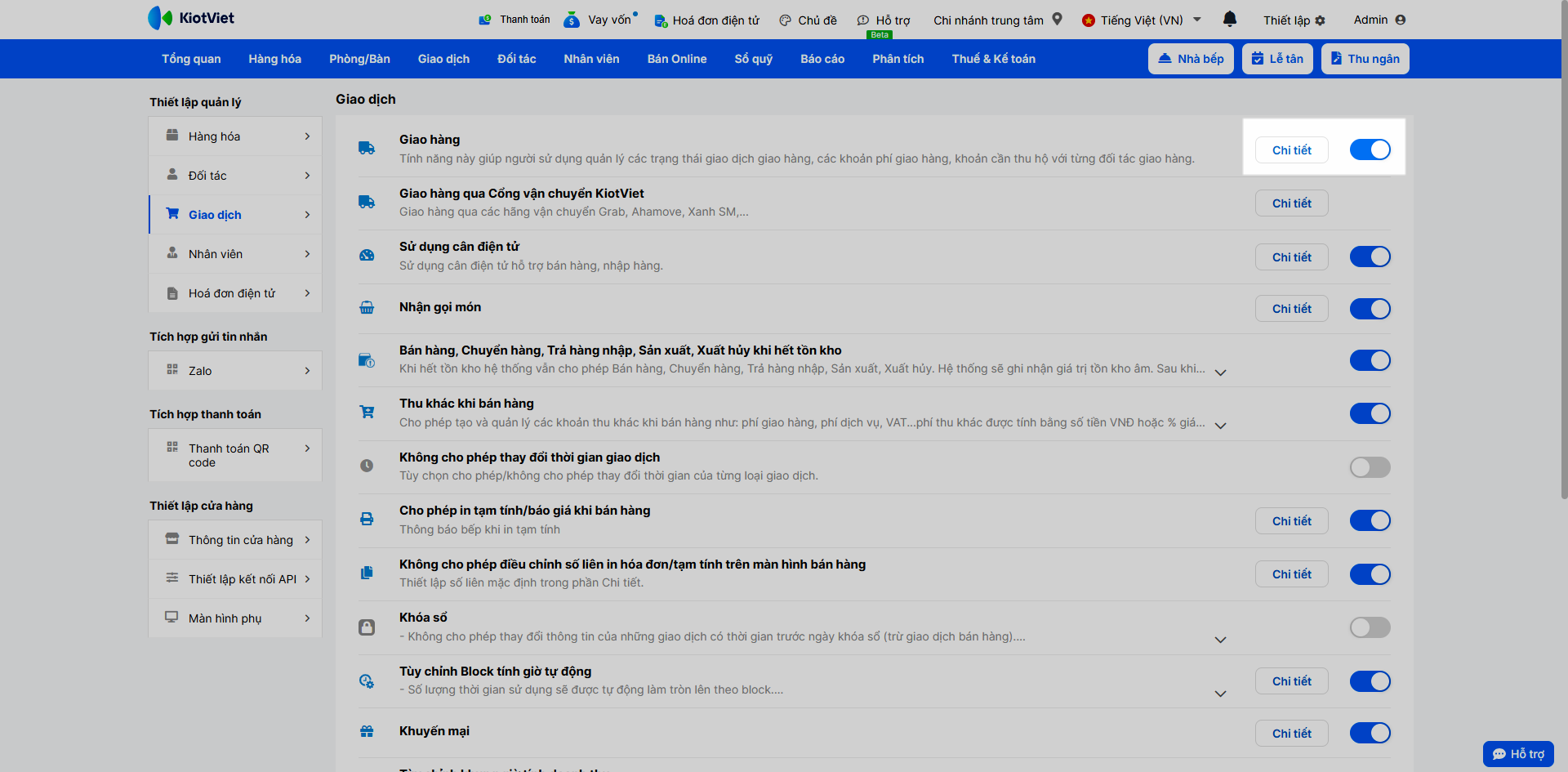This screenshot has height=772, width=1568.
Task: Turn off the Khuyến mại switch
Action: pyautogui.click(x=1370, y=733)
